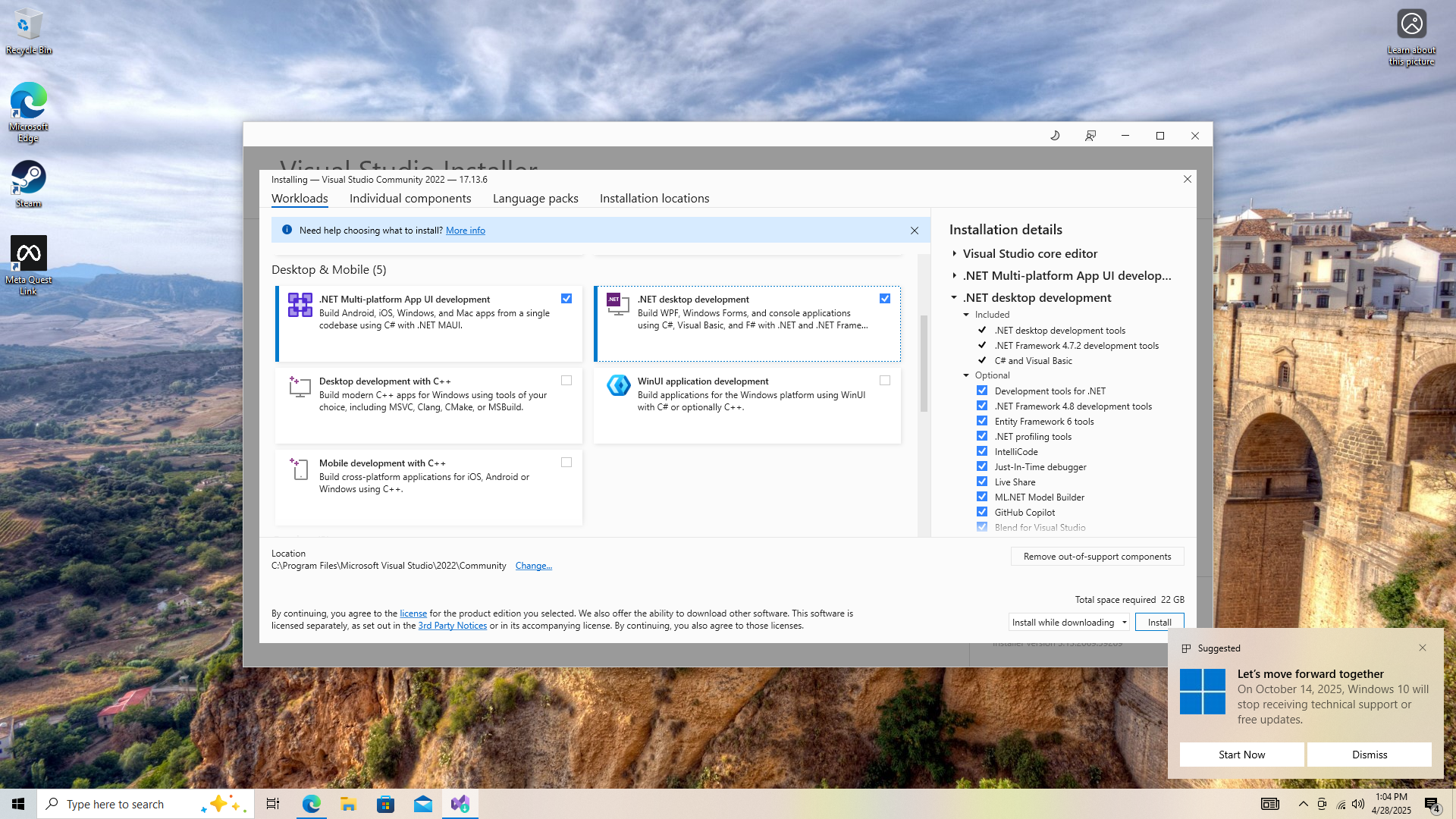Uncheck Entity Framework 6 tools
Image resolution: width=1456 pixels, height=819 pixels.
(x=982, y=421)
